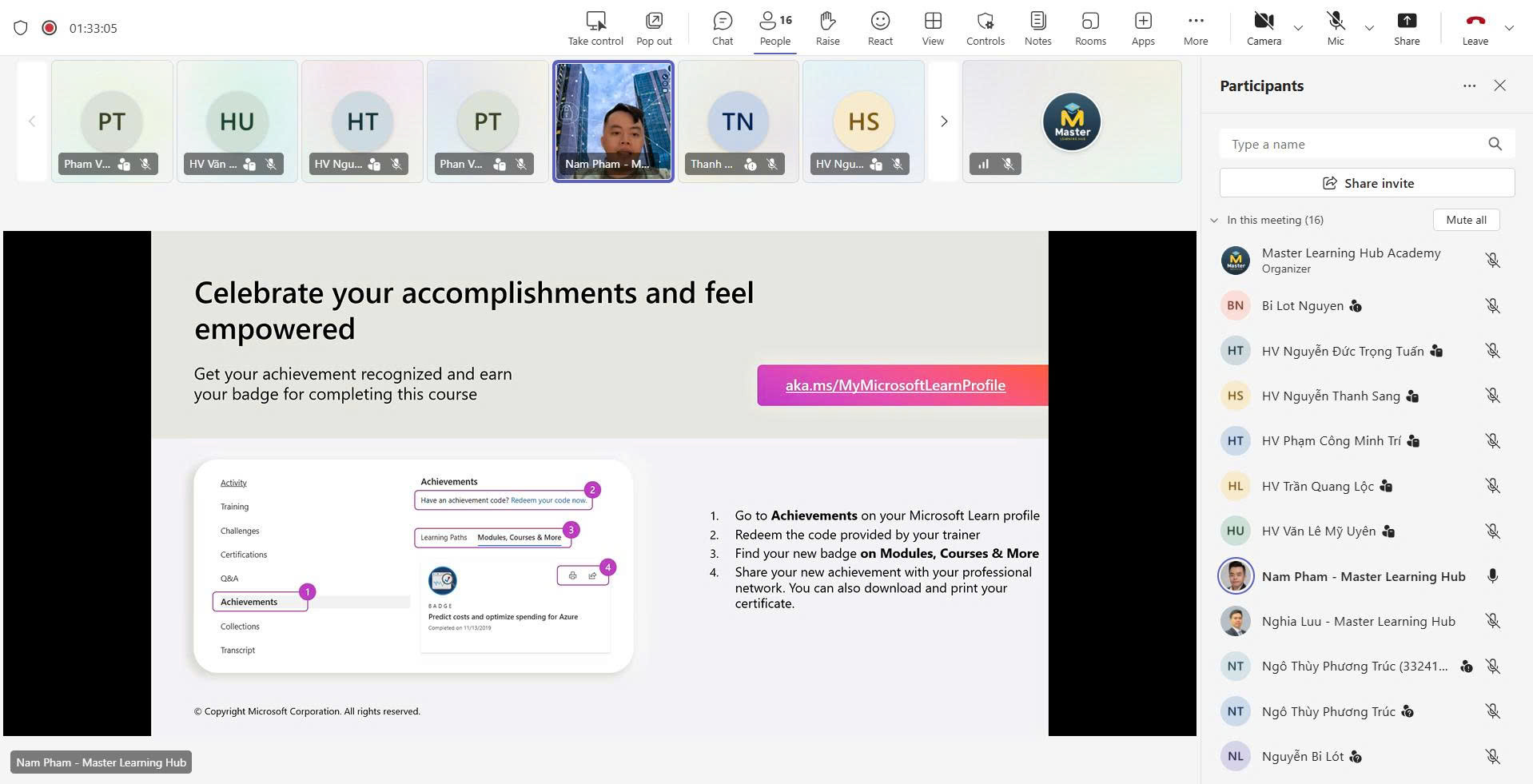Share your screen
This screenshot has width=1533, height=784.
[1406, 28]
